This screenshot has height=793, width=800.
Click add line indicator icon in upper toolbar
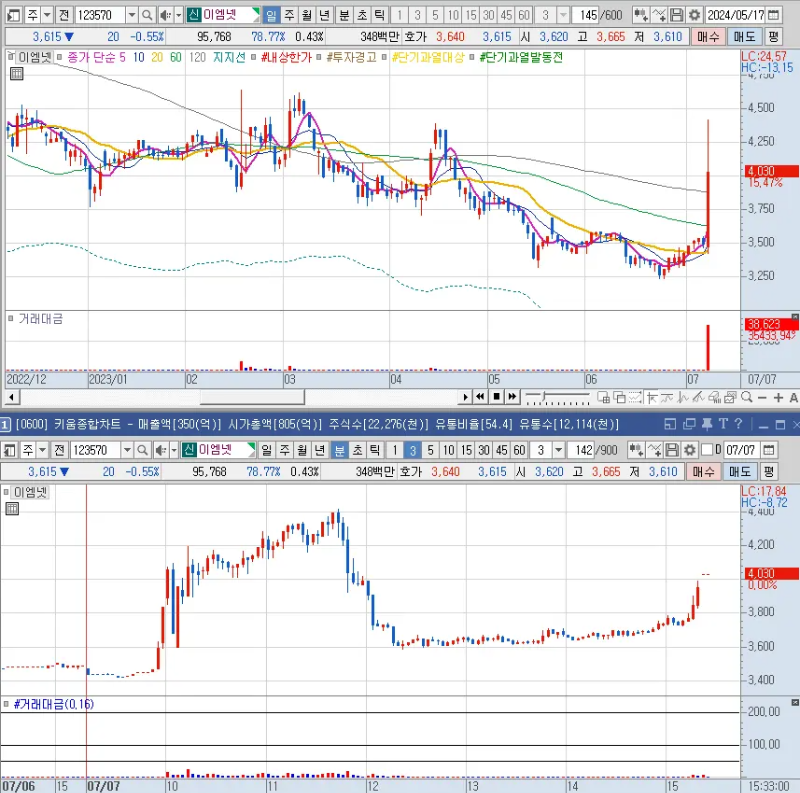[x=659, y=15]
